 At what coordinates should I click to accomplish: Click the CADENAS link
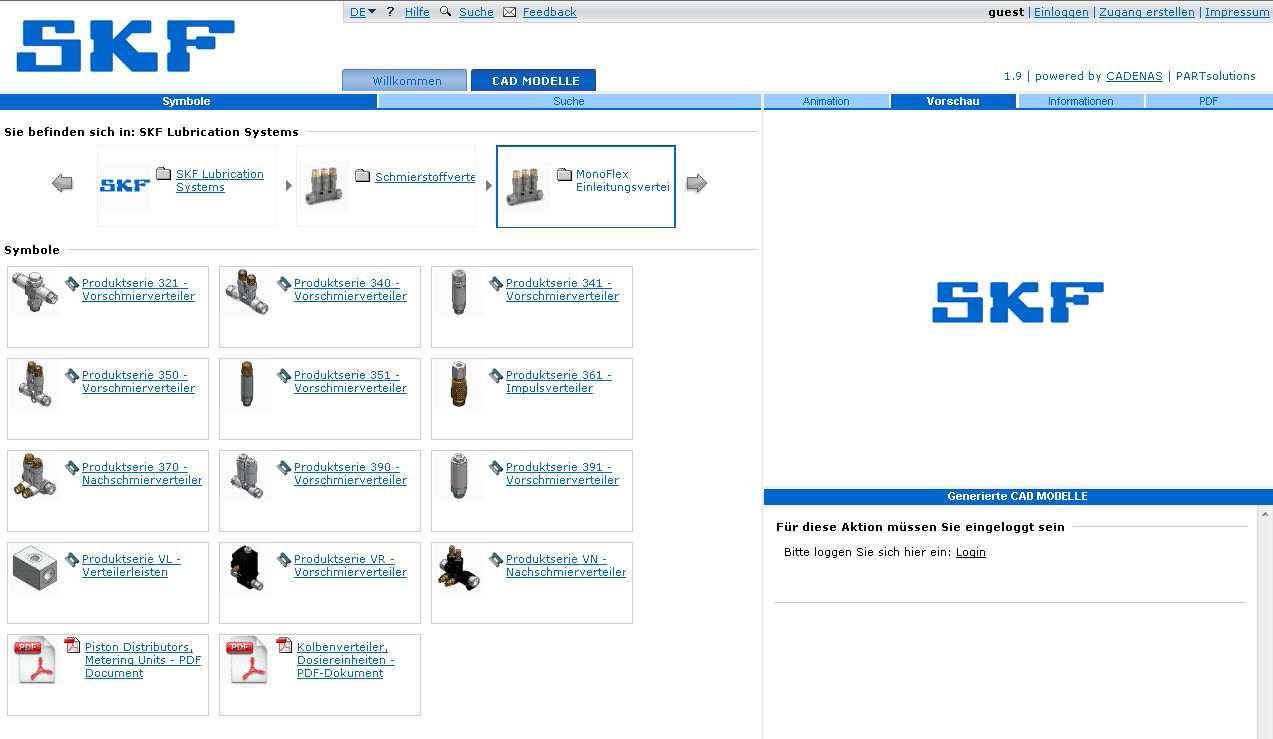pos(1134,76)
